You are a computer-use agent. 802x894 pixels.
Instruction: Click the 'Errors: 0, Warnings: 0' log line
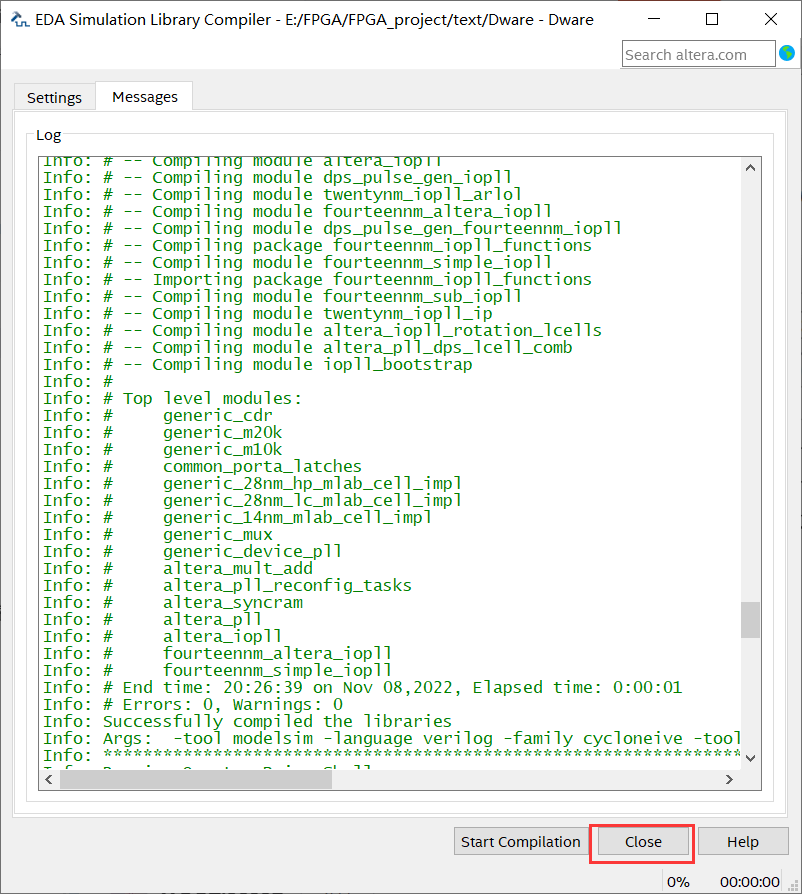193,704
